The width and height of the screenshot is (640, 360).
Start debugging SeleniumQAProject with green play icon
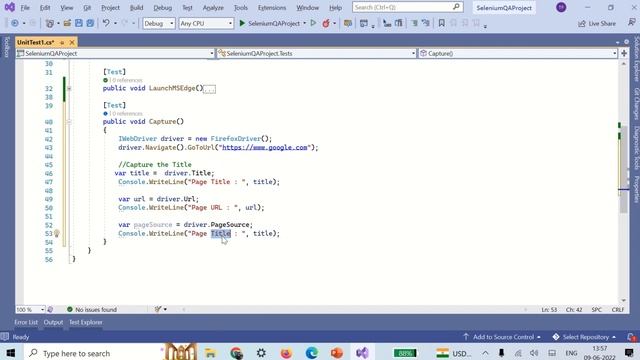coord(242,23)
